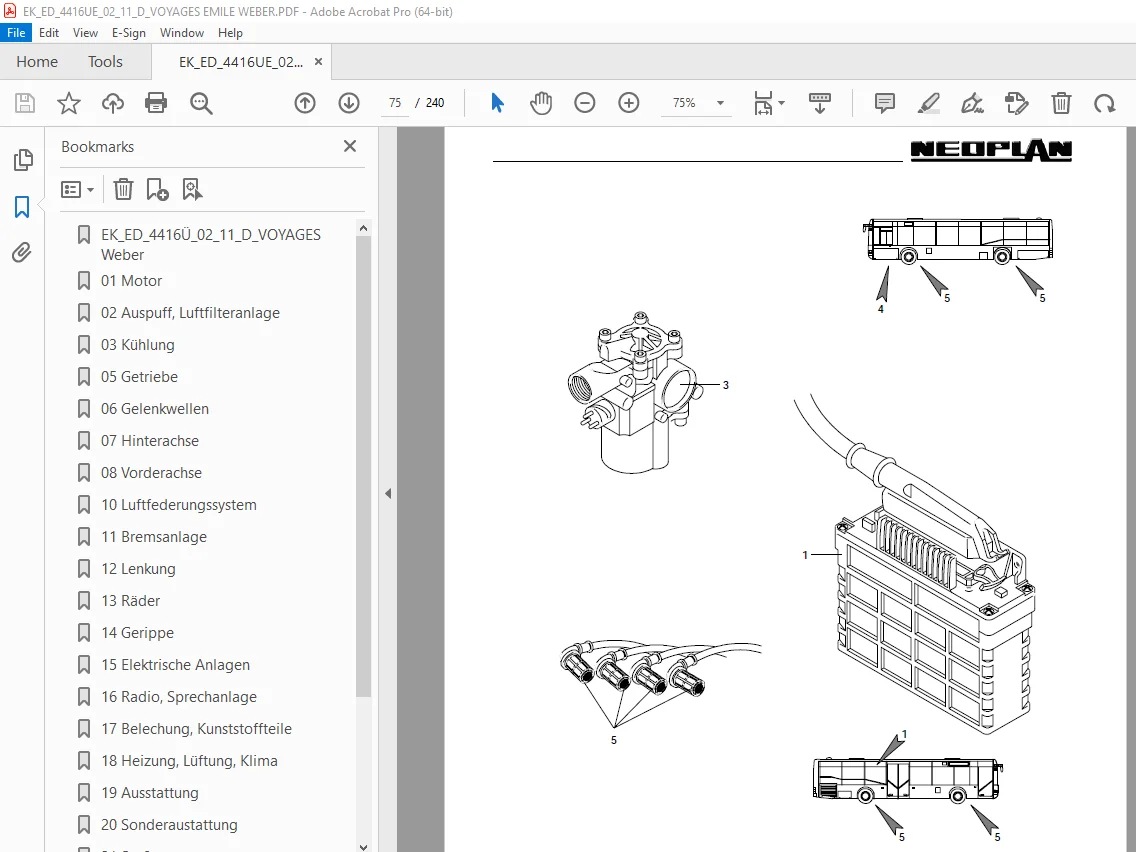Go to the previous page with the up arrow
The height and width of the screenshot is (852, 1136).
(x=305, y=103)
